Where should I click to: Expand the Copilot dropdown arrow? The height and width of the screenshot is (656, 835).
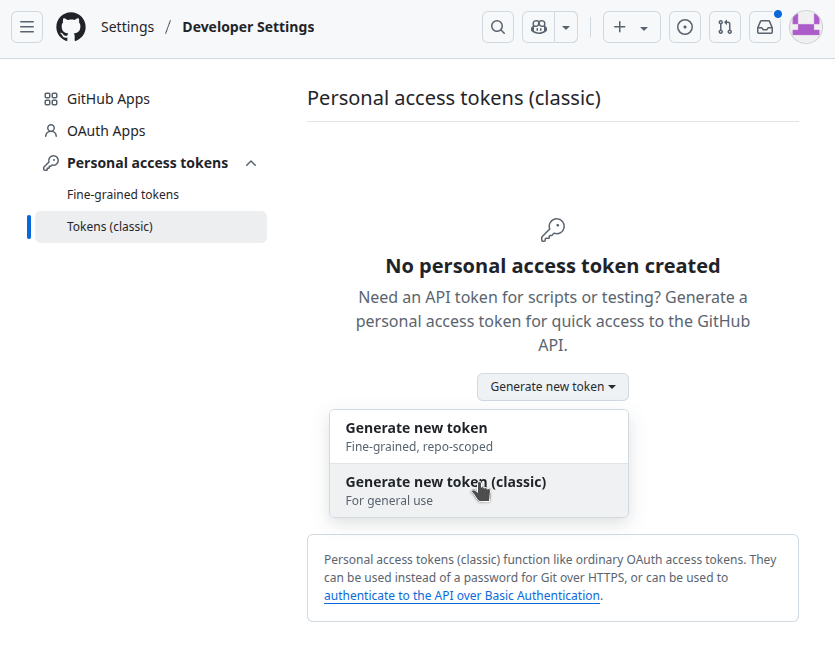tap(567, 27)
